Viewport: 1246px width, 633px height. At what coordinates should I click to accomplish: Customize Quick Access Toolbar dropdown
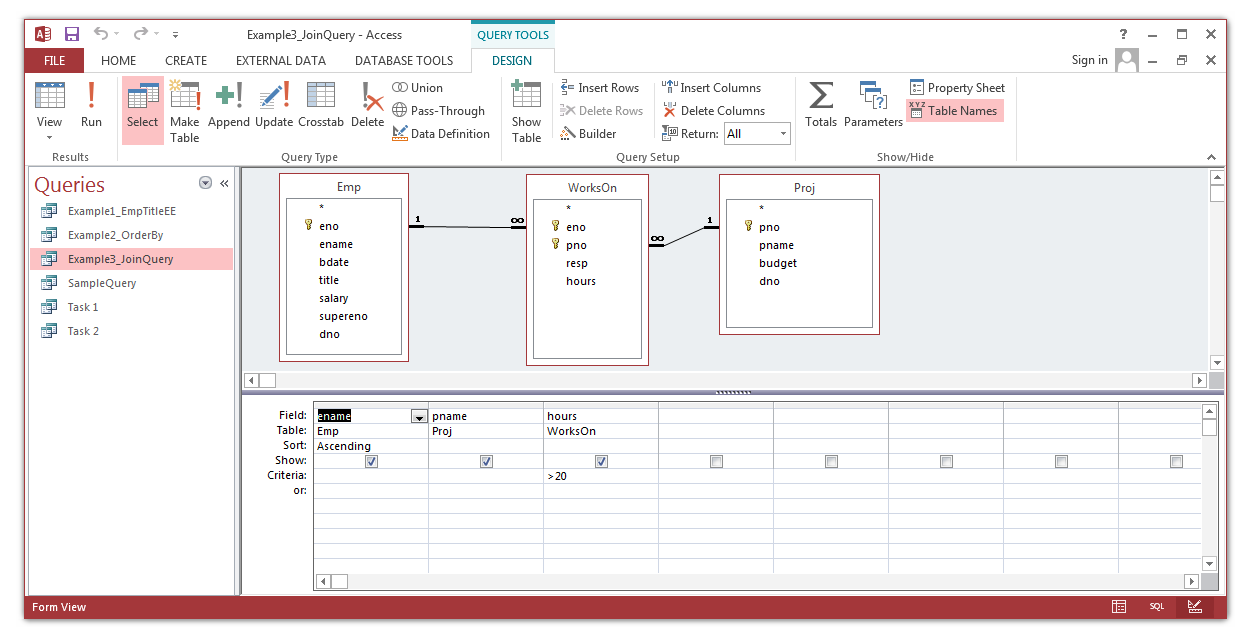tap(175, 34)
